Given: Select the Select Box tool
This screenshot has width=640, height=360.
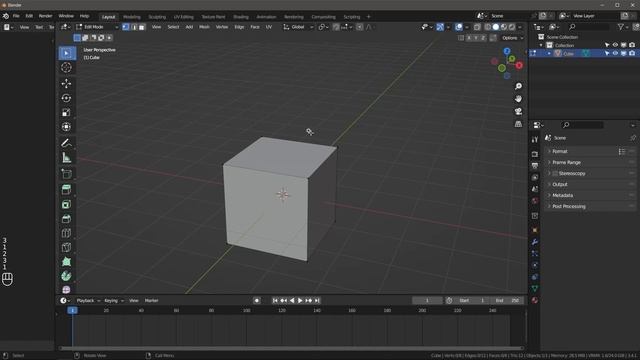Looking at the screenshot, I should tap(66, 53).
